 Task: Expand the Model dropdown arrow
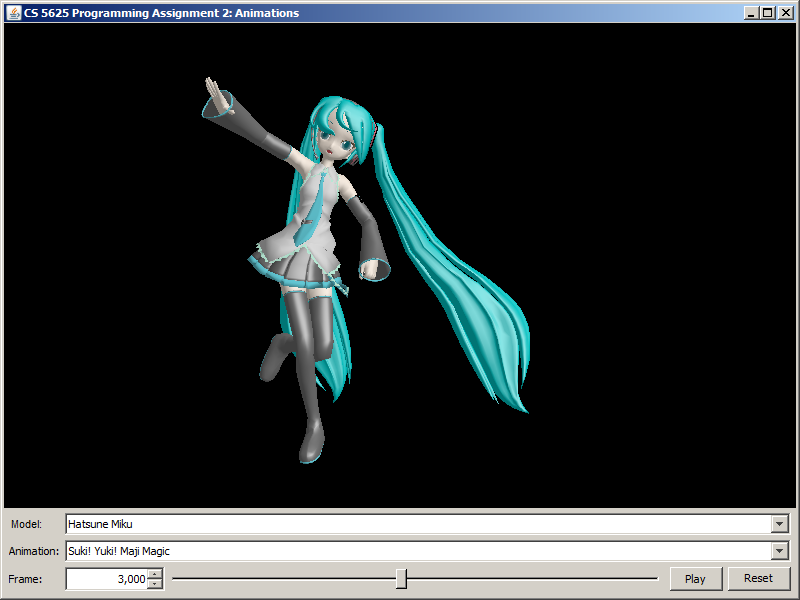click(x=780, y=524)
